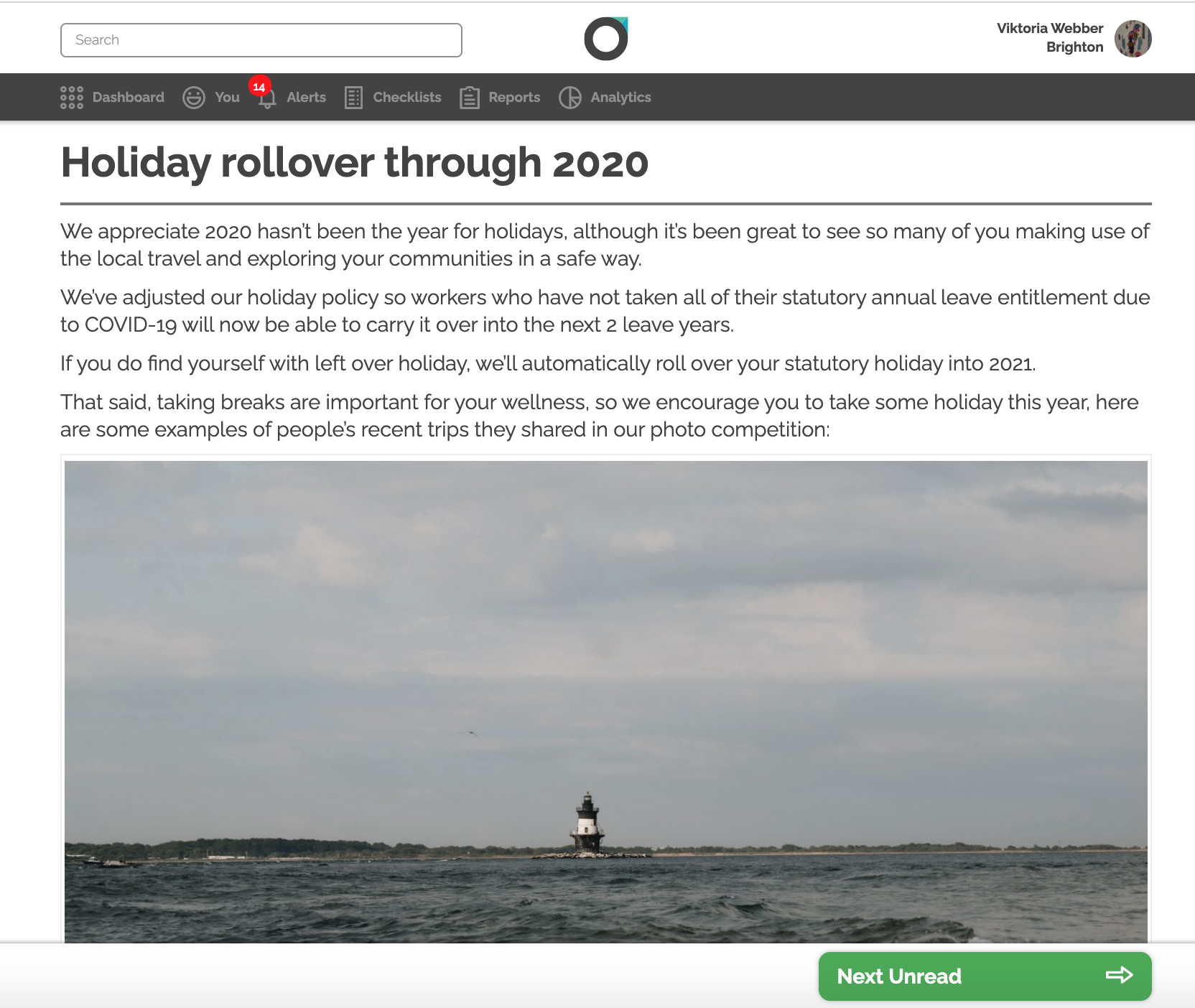Switch to the Reports menu label

click(514, 98)
